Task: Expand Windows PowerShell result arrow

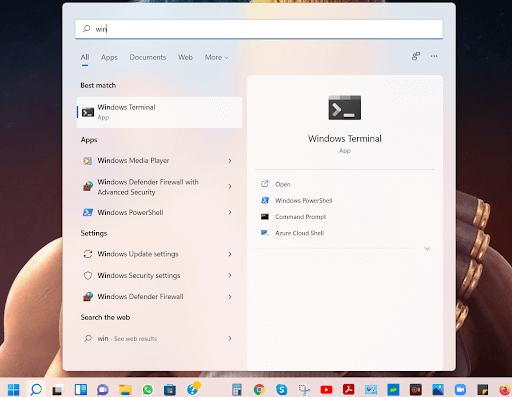Action: (x=230, y=212)
